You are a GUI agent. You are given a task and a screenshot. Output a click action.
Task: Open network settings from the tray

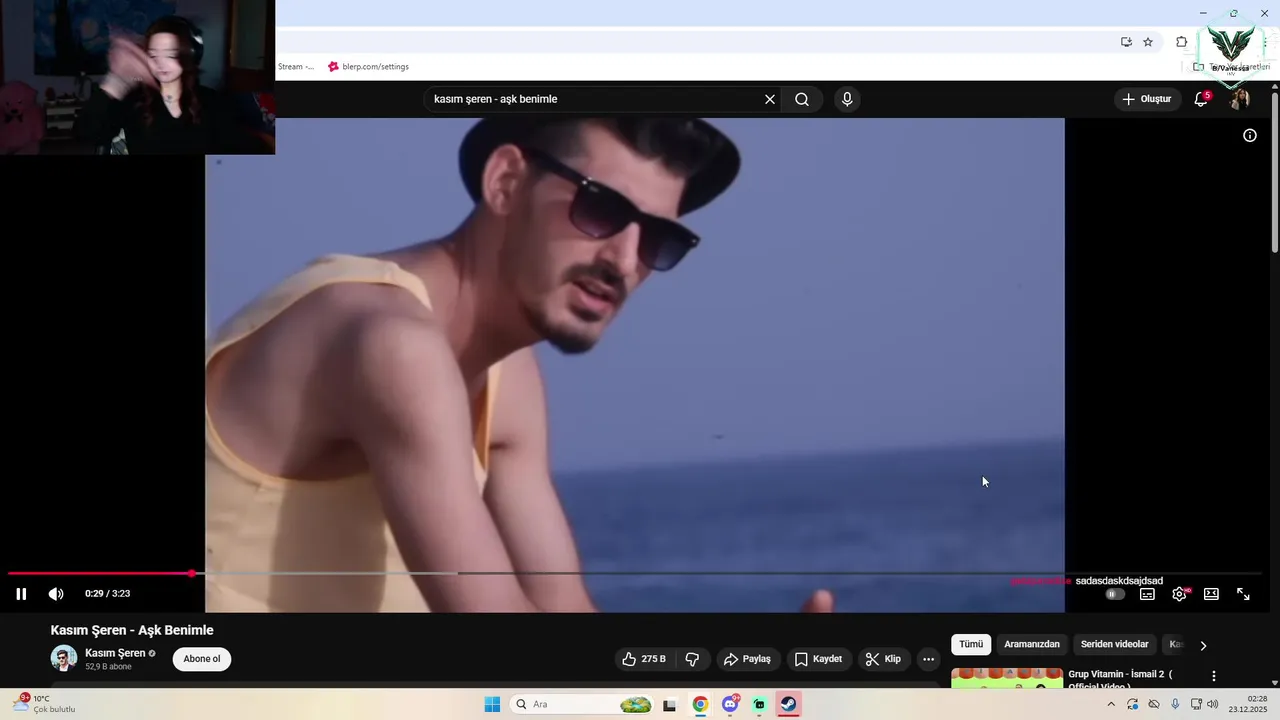click(1197, 704)
